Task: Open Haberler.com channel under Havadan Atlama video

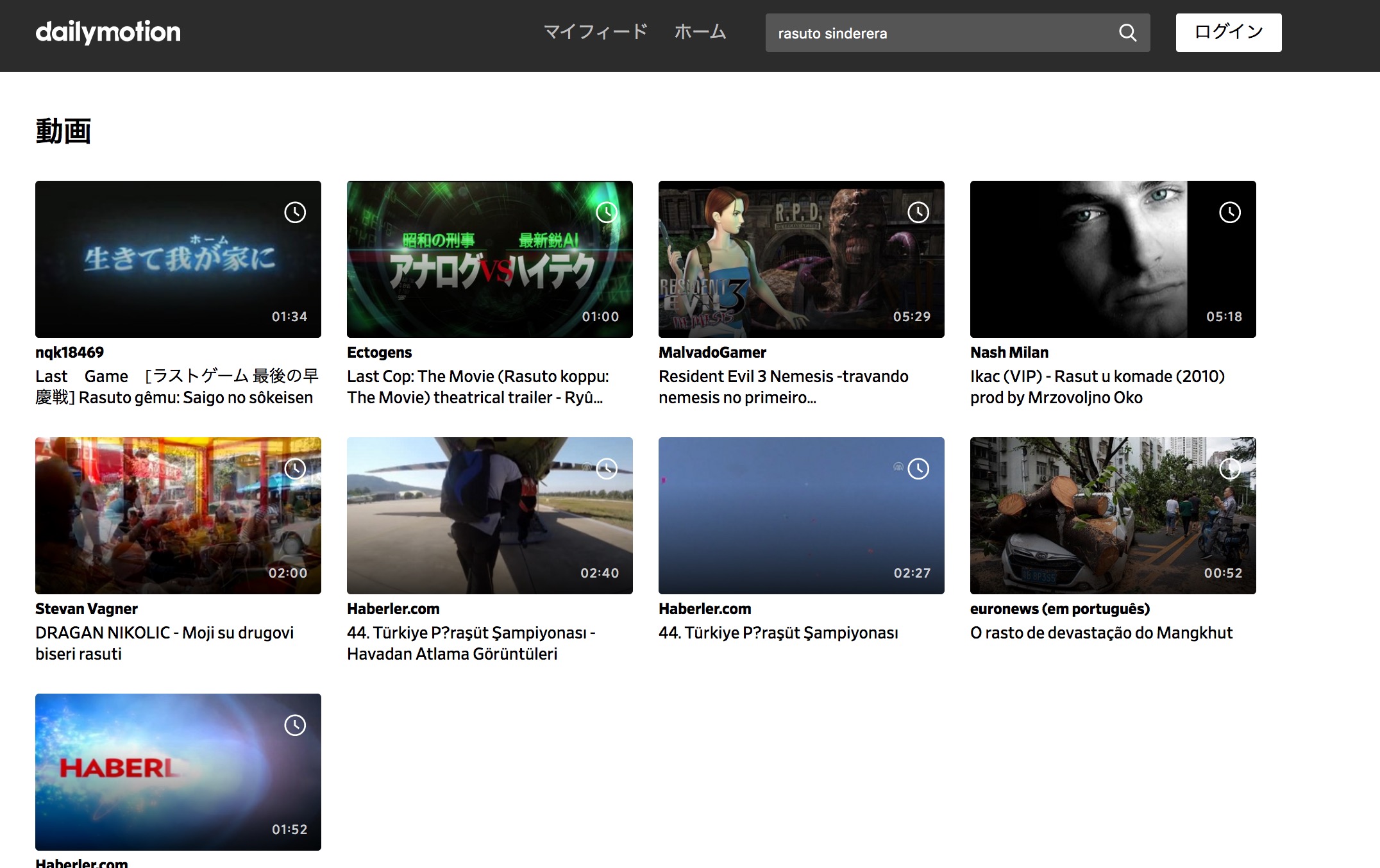Action: pyautogui.click(x=393, y=609)
